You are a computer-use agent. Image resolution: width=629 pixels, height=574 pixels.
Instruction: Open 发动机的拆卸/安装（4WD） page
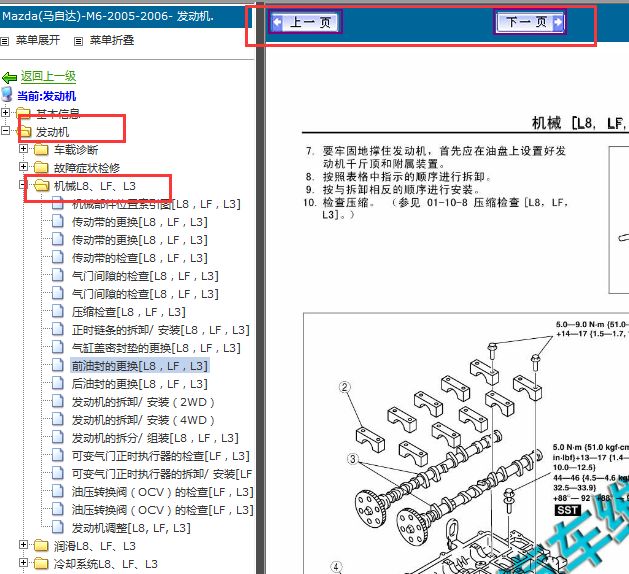pyautogui.click(x=143, y=420)
